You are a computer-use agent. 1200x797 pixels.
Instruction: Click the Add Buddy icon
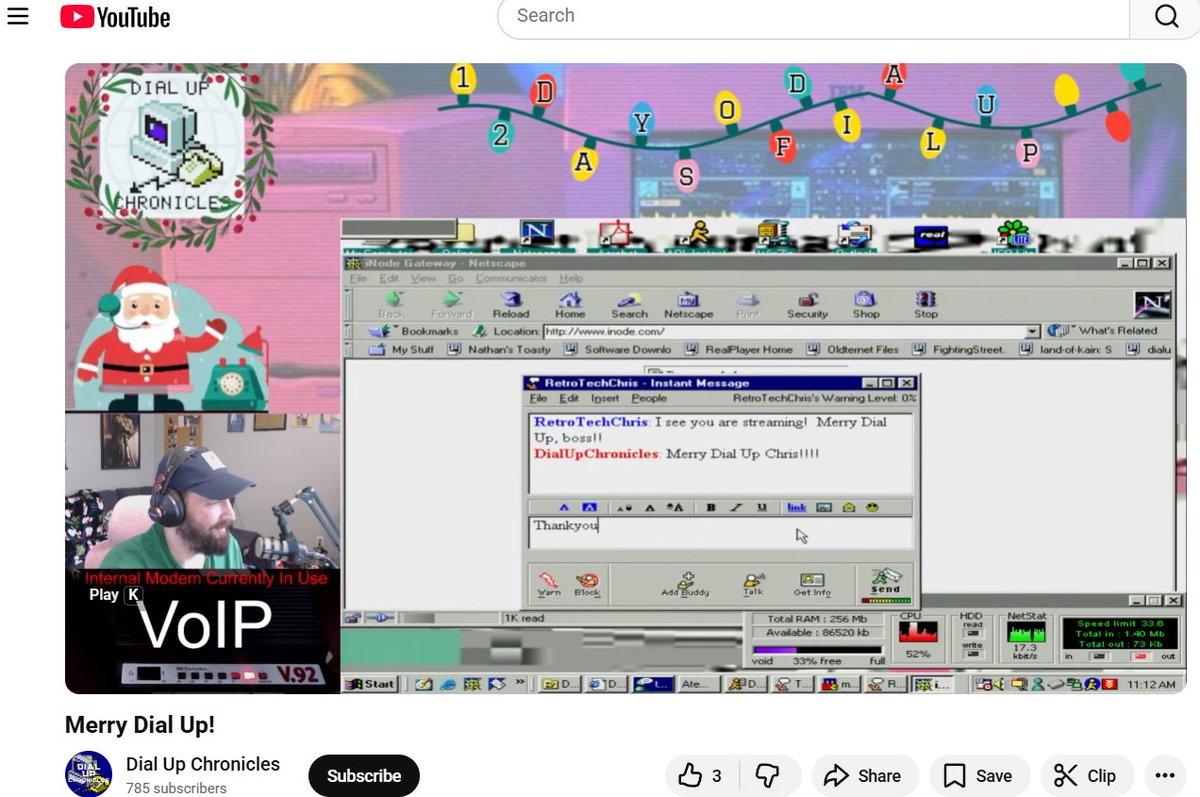[x=685, y=584]
